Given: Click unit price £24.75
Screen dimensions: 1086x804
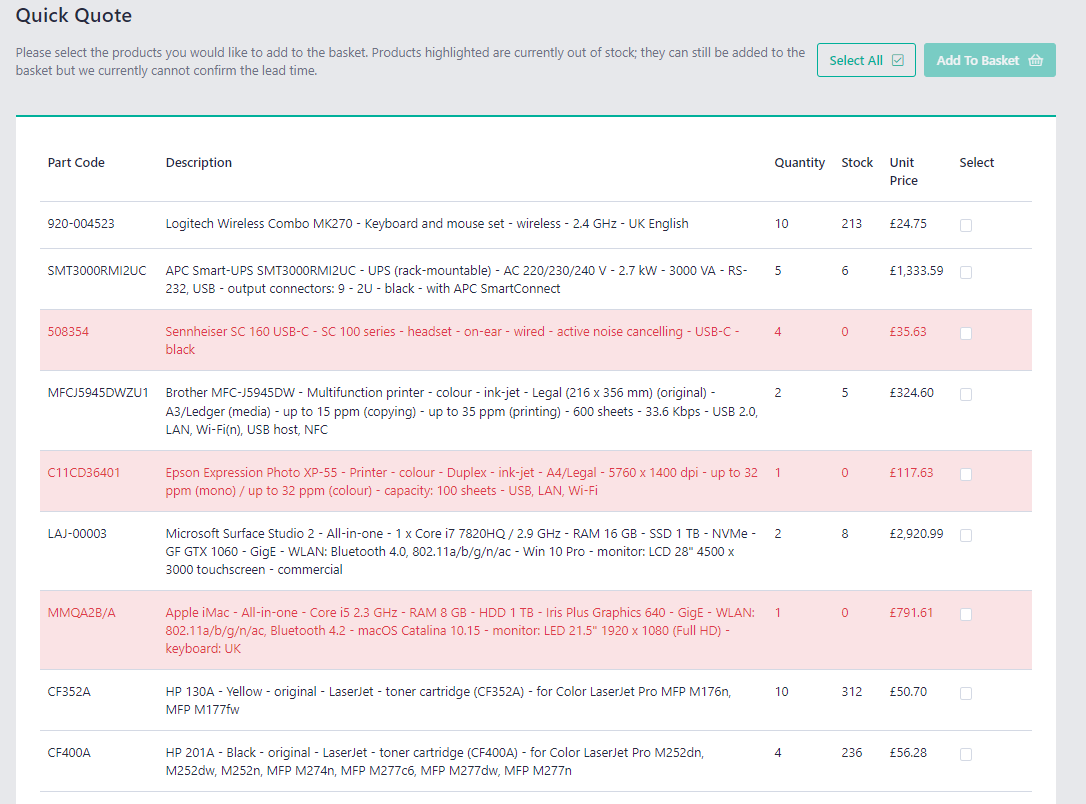Looking at the screenshot, I should (x=908, y=224).
